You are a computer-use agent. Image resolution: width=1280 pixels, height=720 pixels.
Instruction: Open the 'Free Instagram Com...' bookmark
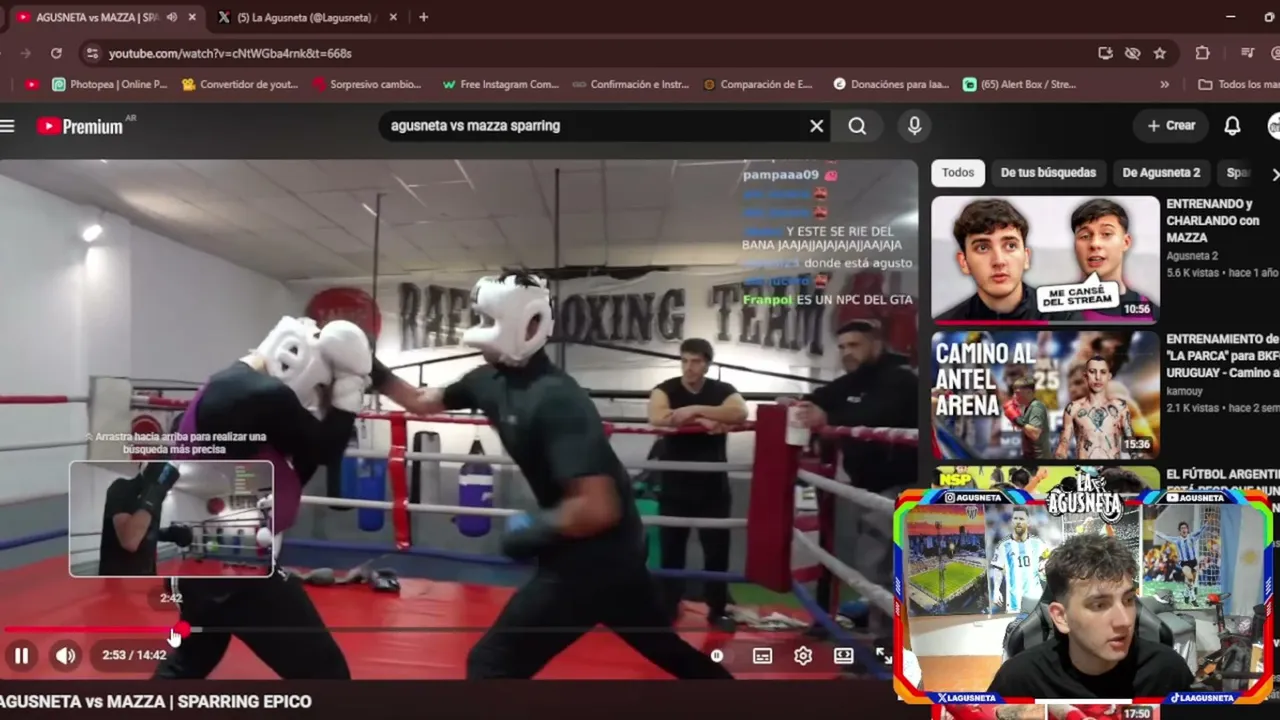500,85
